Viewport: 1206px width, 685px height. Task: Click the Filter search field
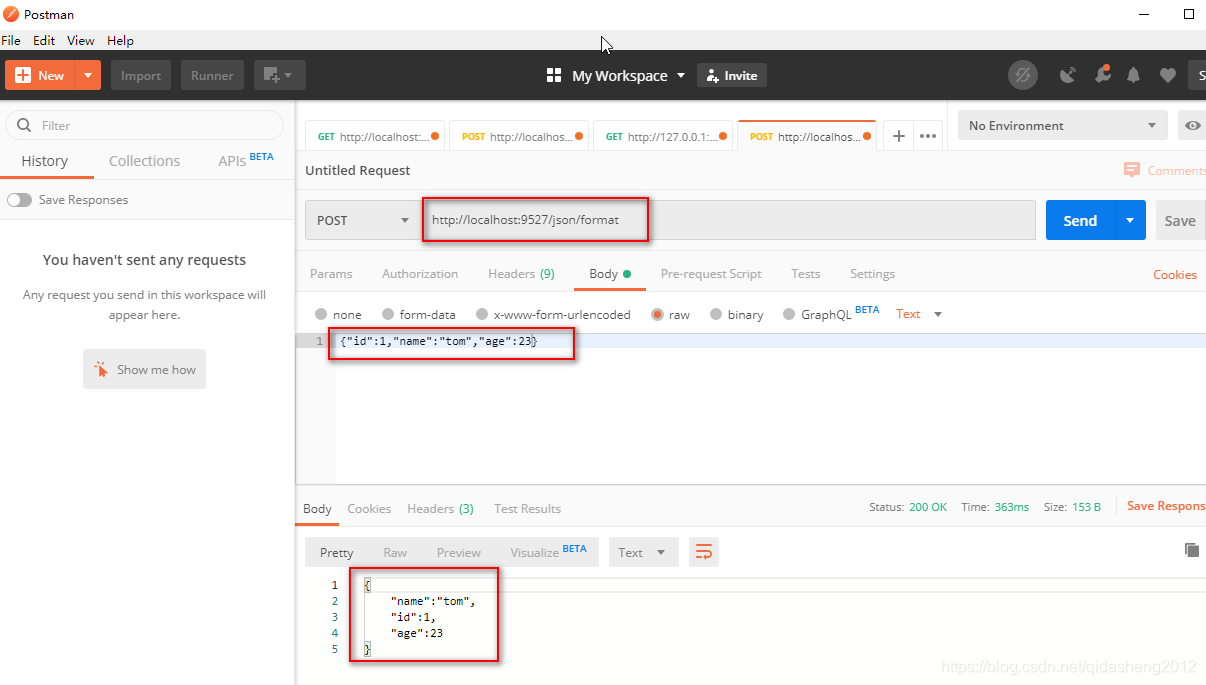pos(145,125)
